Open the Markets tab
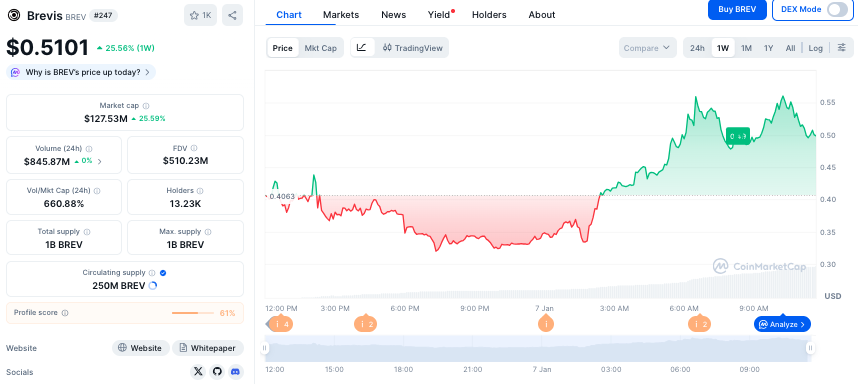Viewport: 858px width, 384px height. [341, 15]
